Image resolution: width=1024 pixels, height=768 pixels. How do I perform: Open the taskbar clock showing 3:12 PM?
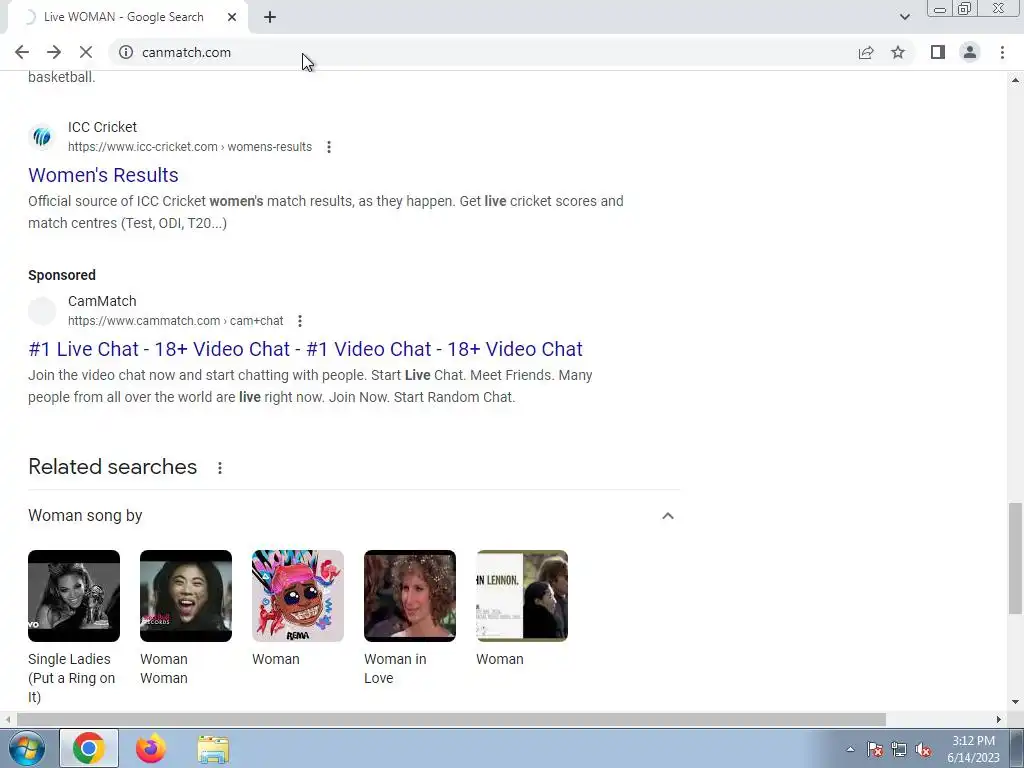point(974,749)
